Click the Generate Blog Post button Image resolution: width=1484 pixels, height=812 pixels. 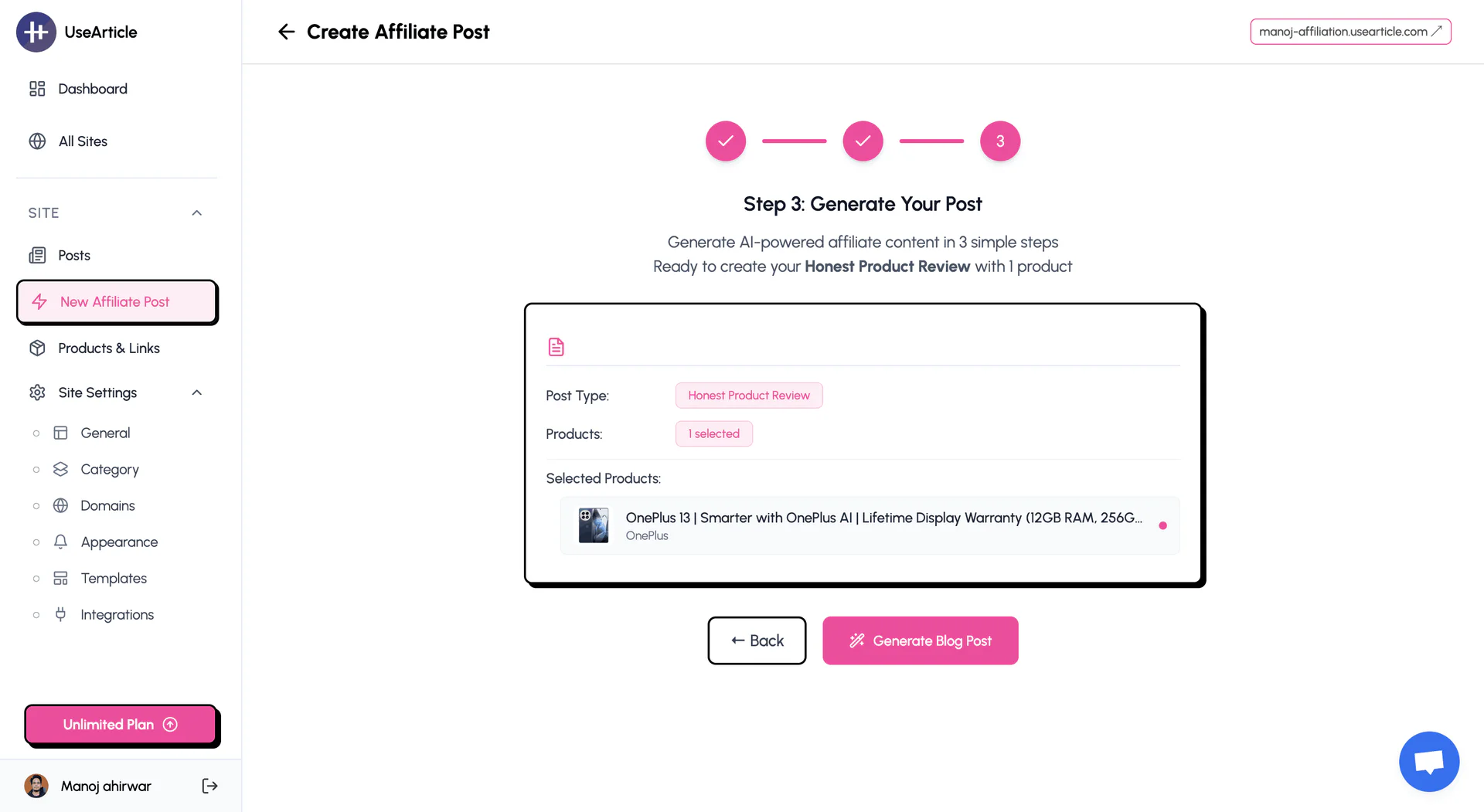[920, 640]
